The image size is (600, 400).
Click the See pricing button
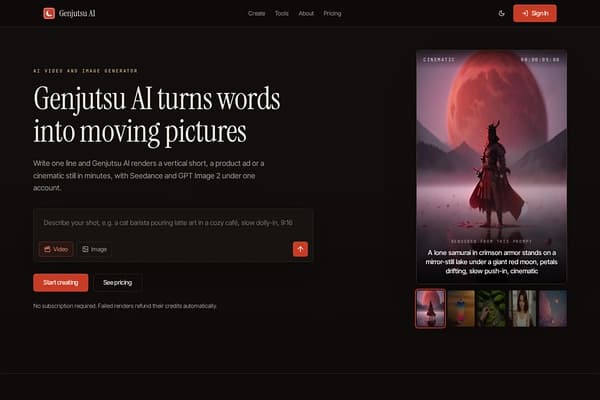[x=117, y=282]
